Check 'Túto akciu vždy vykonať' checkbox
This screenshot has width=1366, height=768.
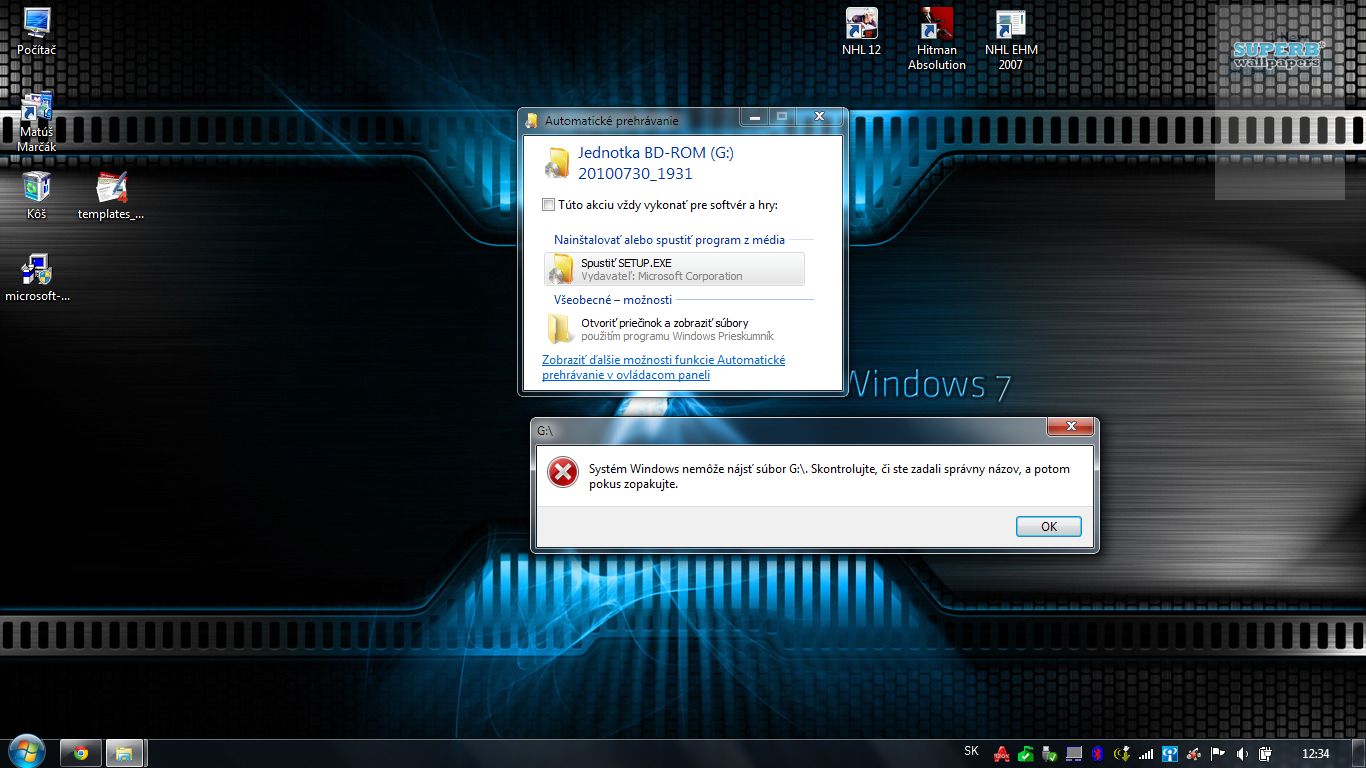[548, 205]
